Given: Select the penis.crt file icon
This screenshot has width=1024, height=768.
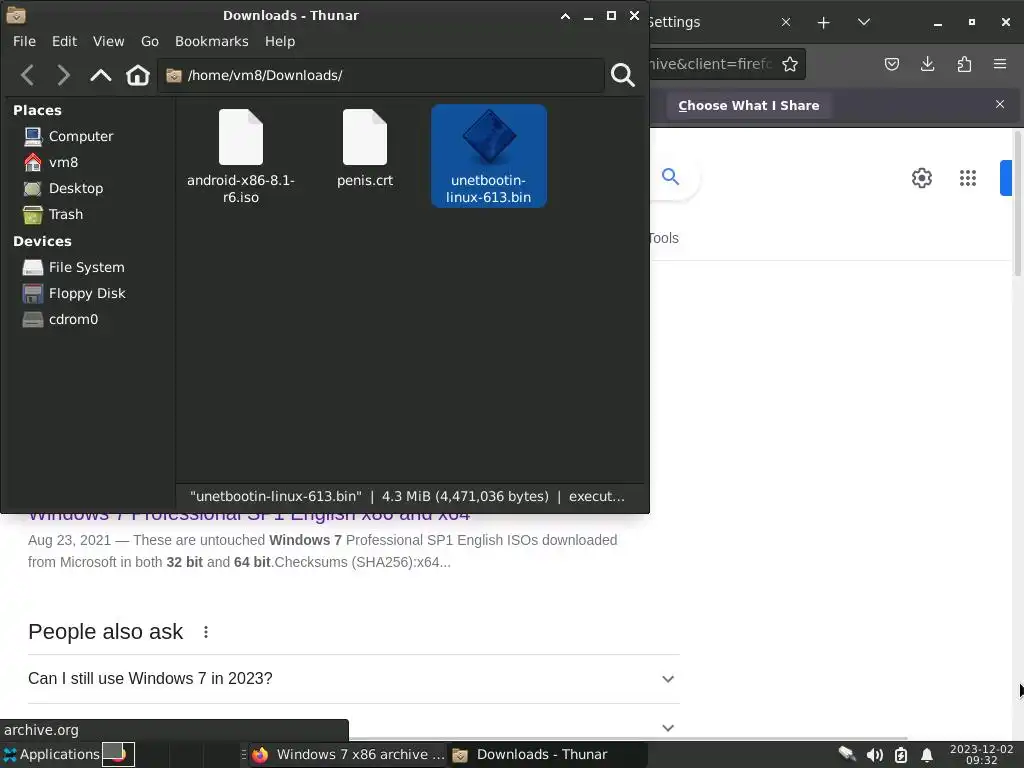Looking at the screenshot, I should [364, 137].
